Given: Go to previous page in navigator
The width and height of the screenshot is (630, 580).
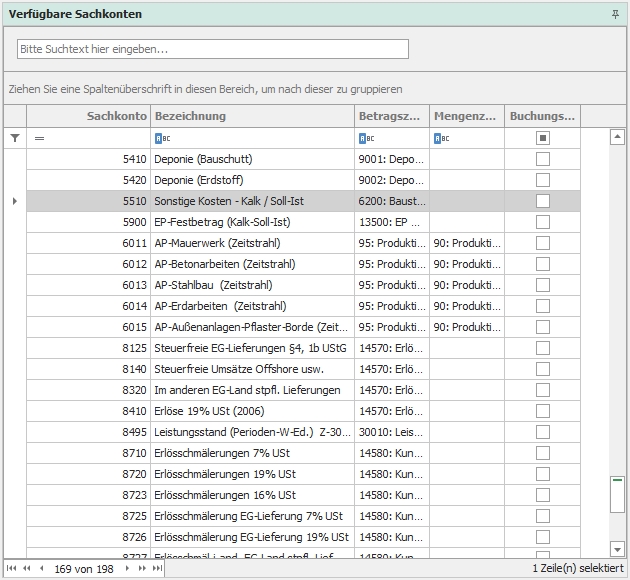Looking at the screenshot, I should 26,568.
